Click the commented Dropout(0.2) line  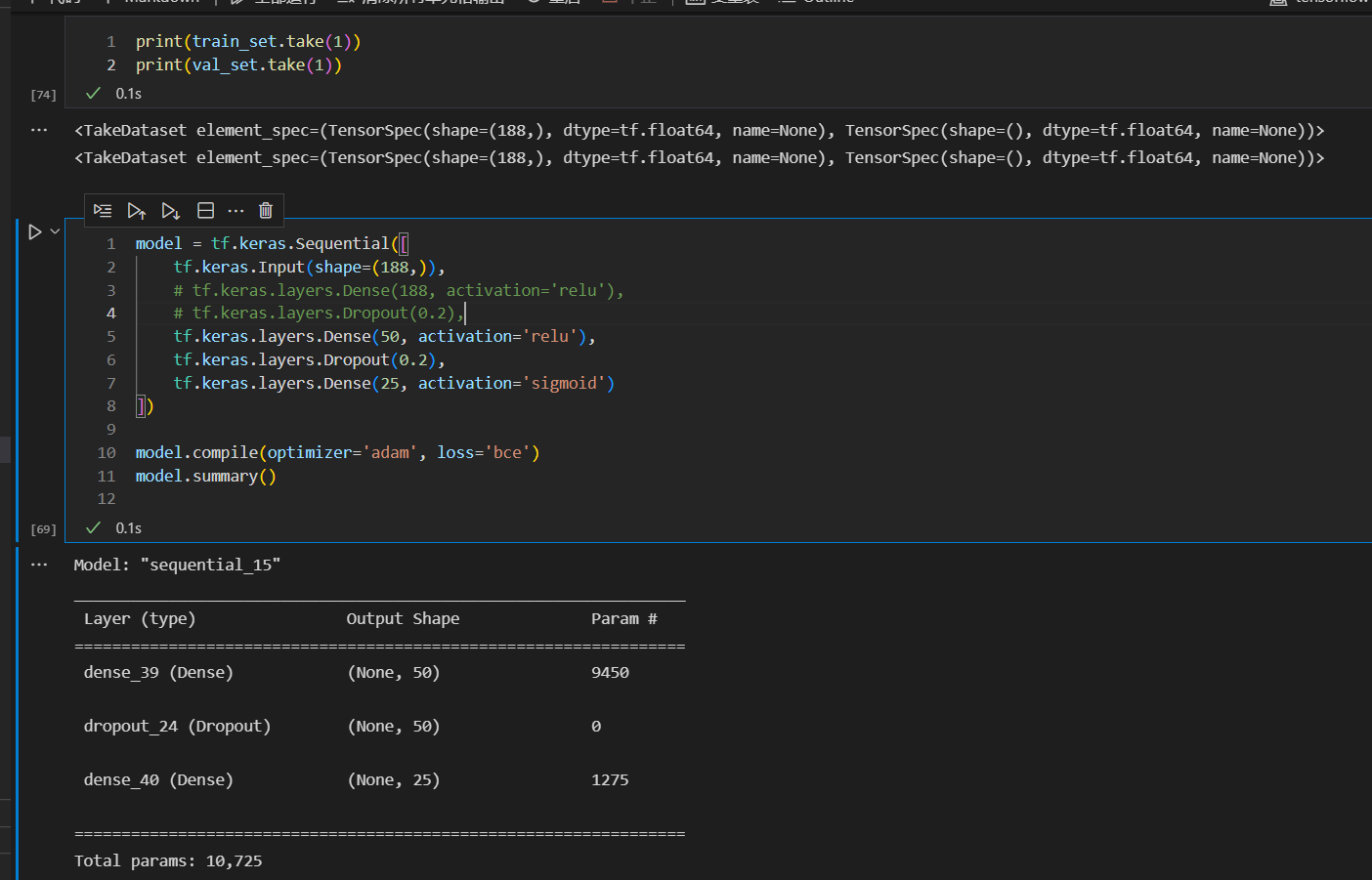[x=319, y=313]
